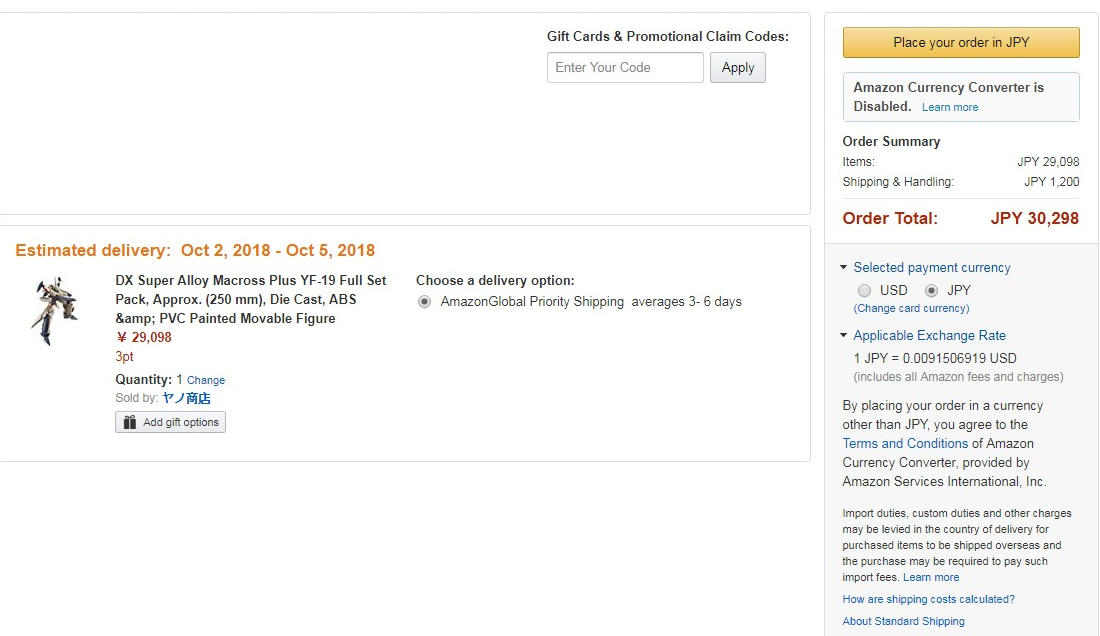Click Change card currency link
The height and width of the screenshot is (636, 1100).
[911, 309]
